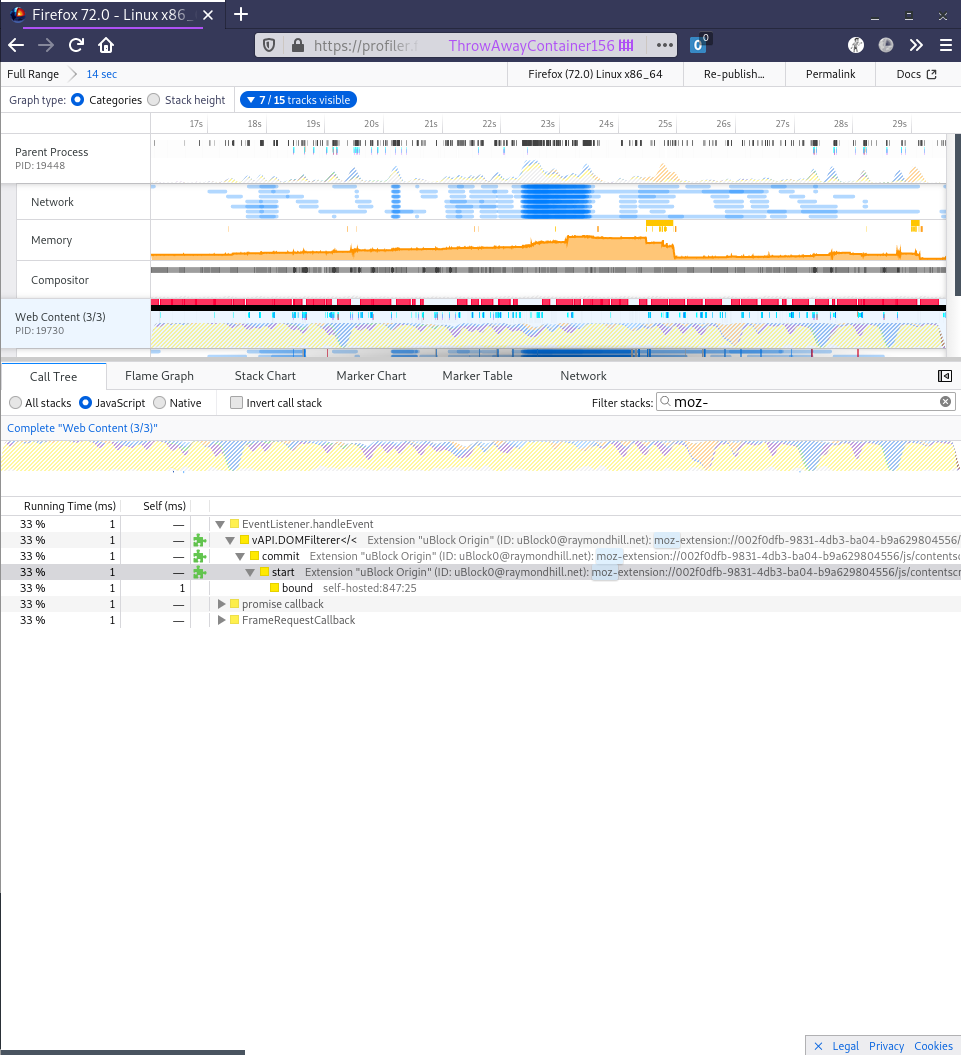Click the Permalink button
This screenshot has width=961, height=1055.
tap(830, 74)
